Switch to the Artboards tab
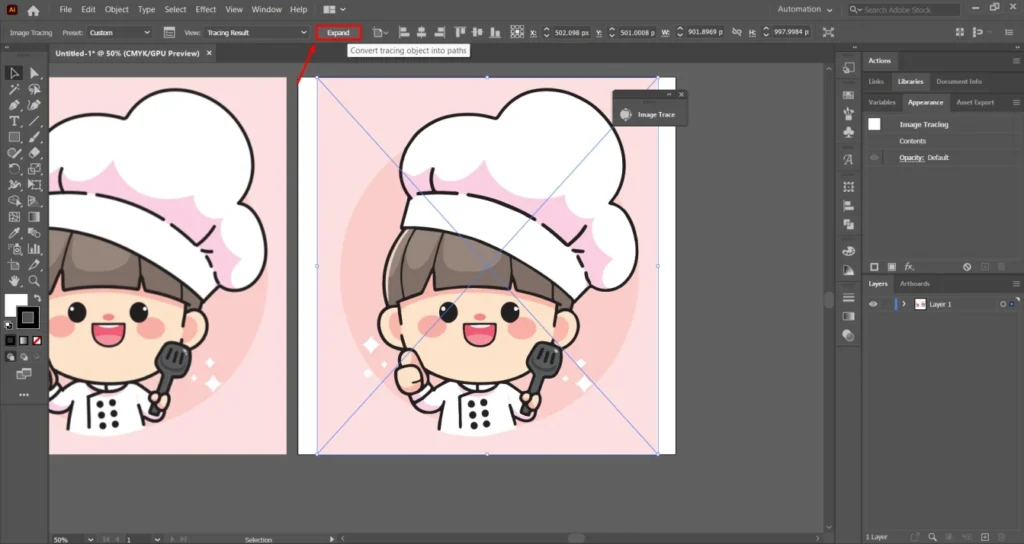 pyautogui.click(x=914, y=284)
